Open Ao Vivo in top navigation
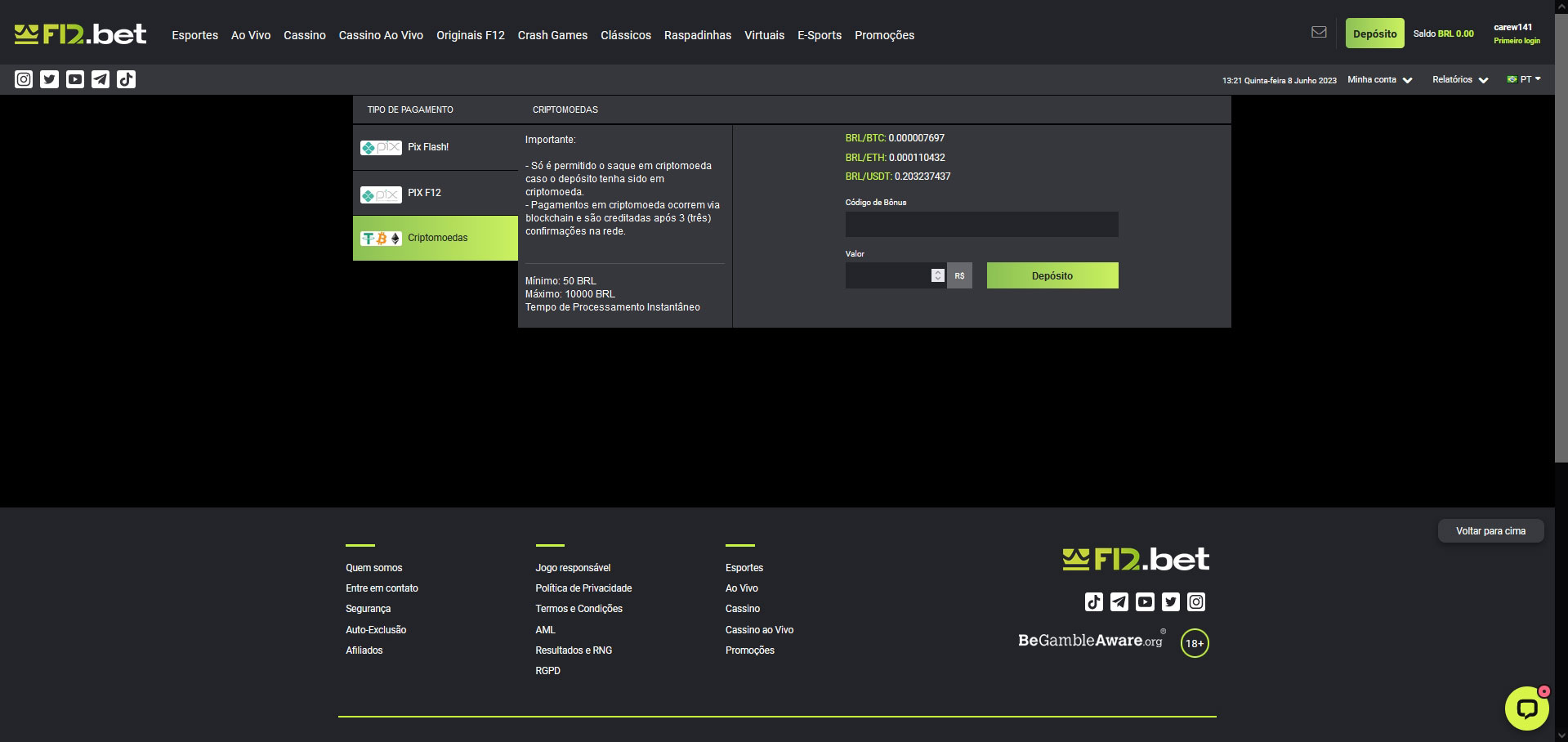Viewport: 1568px width, 742px height. click(251, 35)
